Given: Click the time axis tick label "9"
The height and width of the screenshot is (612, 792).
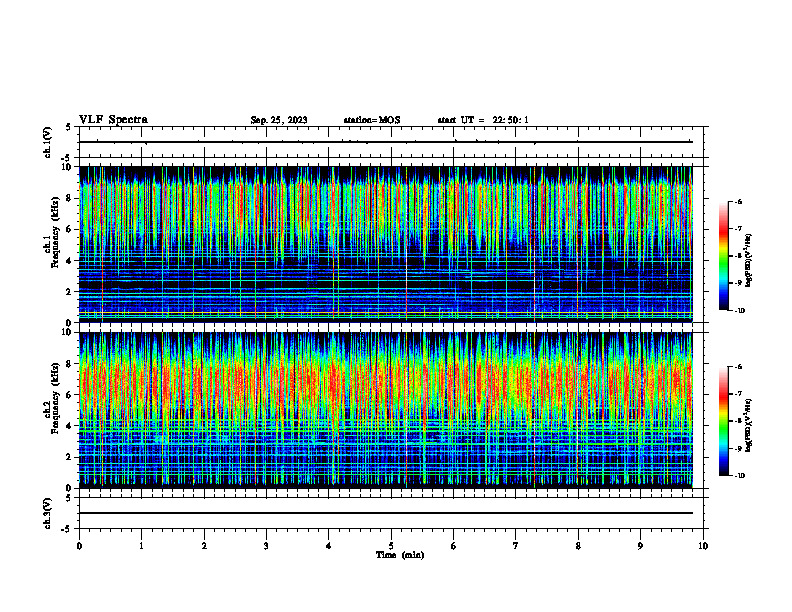Looking at the screenshot, I should [640, 546].
